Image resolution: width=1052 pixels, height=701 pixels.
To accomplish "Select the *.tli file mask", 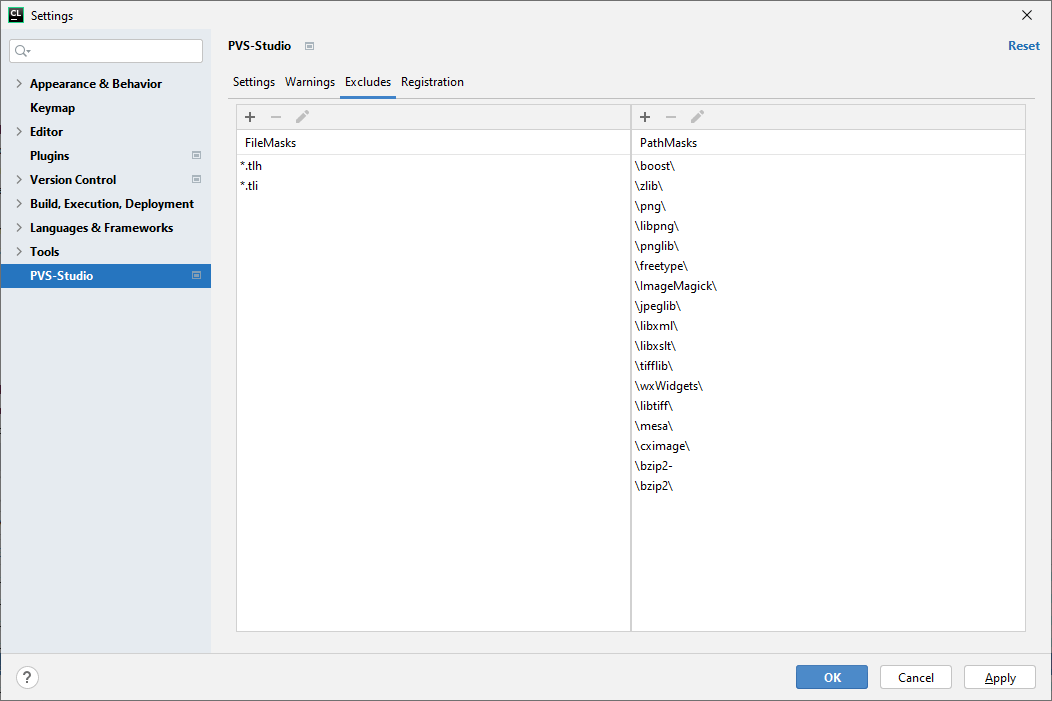I will [433, 186].
